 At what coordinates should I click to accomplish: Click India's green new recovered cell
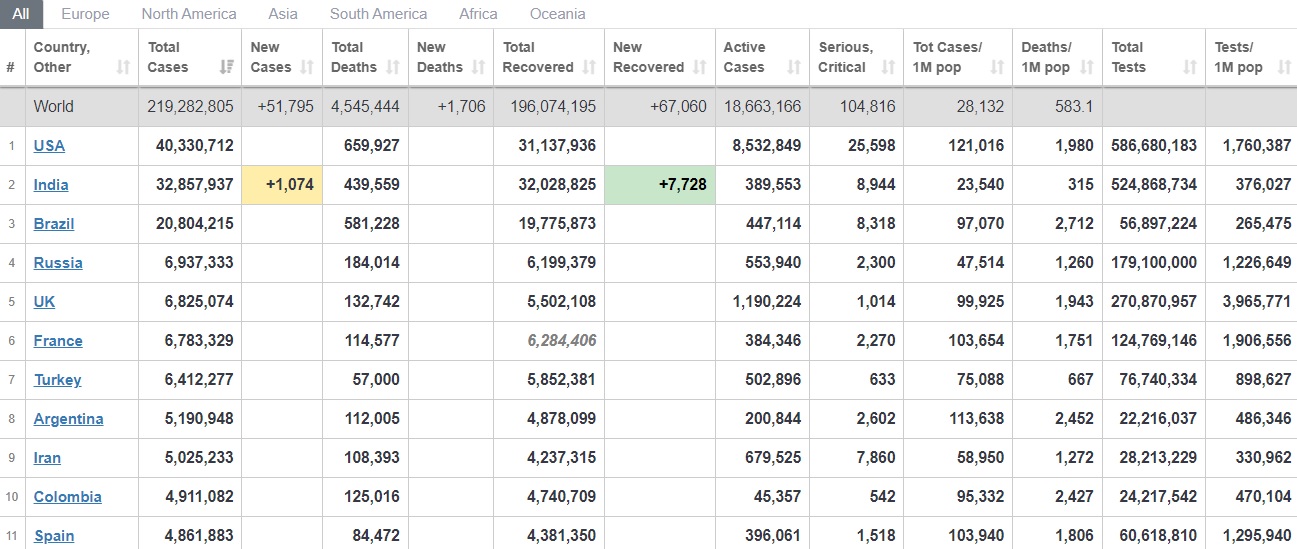tap(660, 185)
